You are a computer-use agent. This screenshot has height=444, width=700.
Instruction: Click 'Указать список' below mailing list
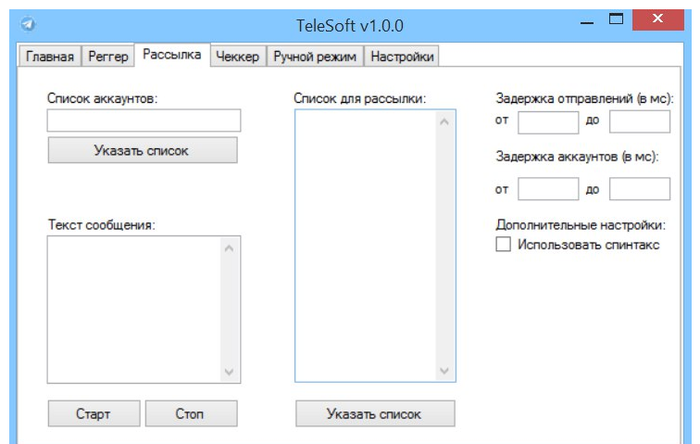point(375,414)
